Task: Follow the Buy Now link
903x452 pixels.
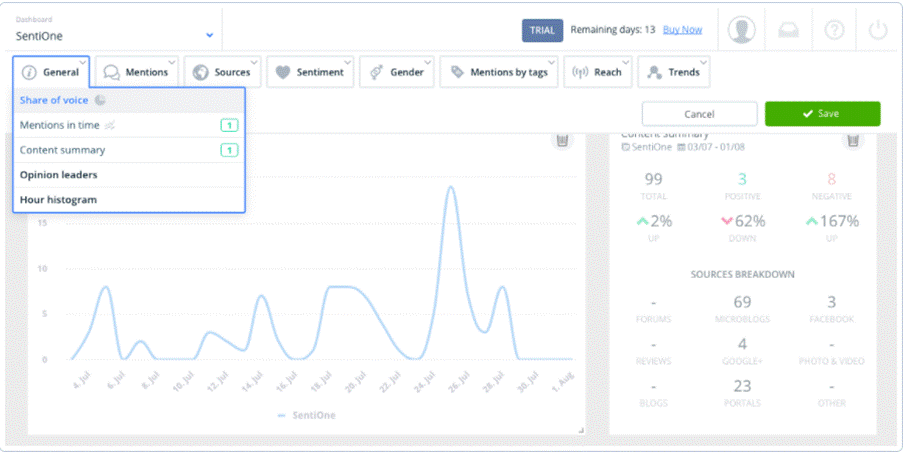Action: coord(682,30)
